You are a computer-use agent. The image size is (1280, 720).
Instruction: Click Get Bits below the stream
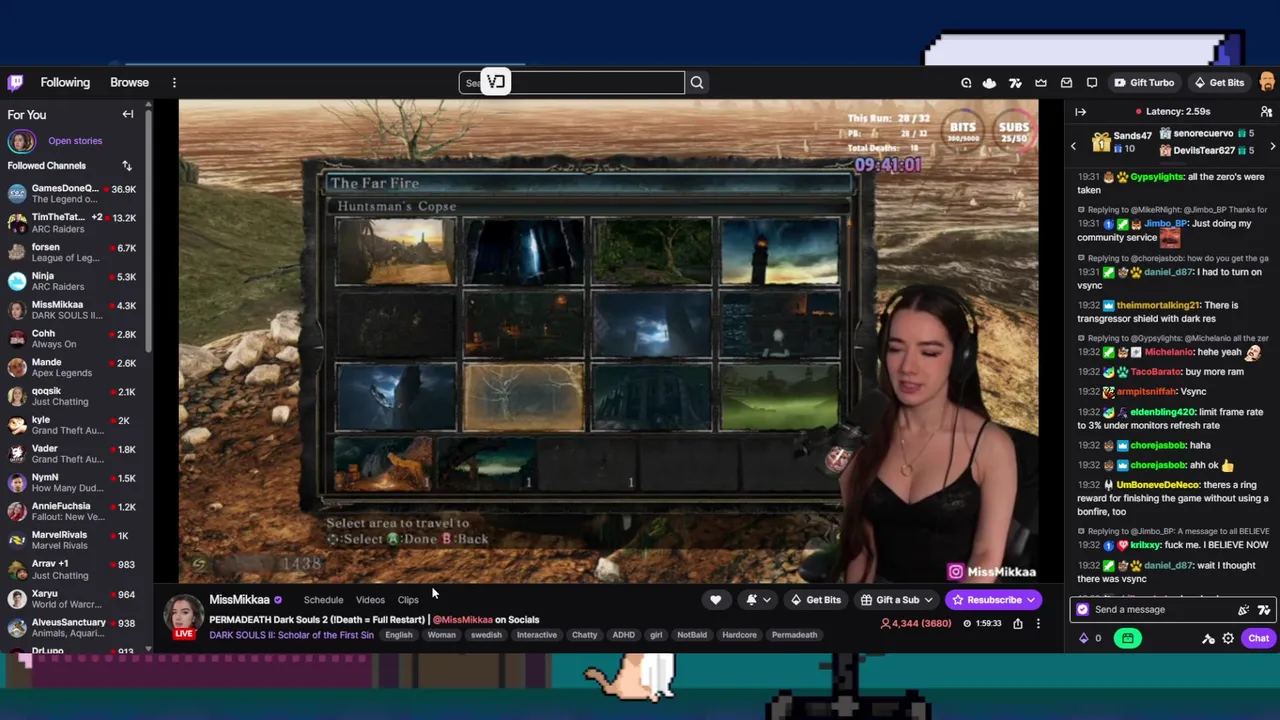tap(816, 600)
